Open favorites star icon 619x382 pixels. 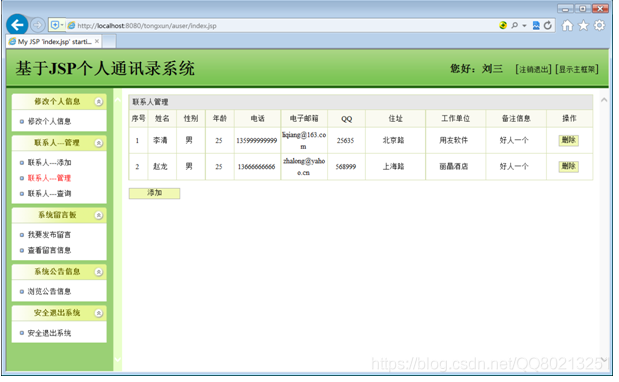click(583, 26)
